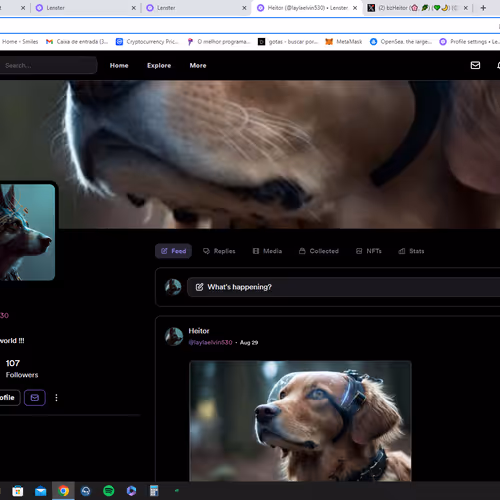Switch to the Replies tab

[219, 251]
